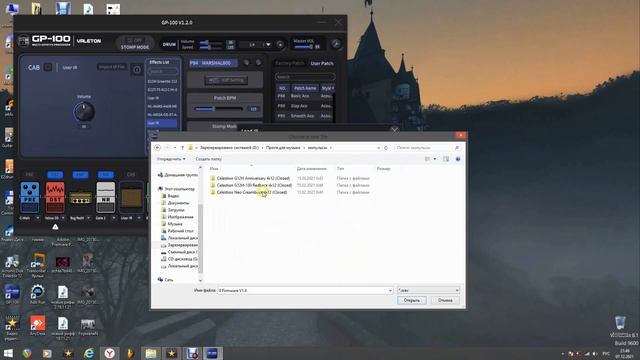Open DST pedal effect dropdown arrow

tap(63, 218)
